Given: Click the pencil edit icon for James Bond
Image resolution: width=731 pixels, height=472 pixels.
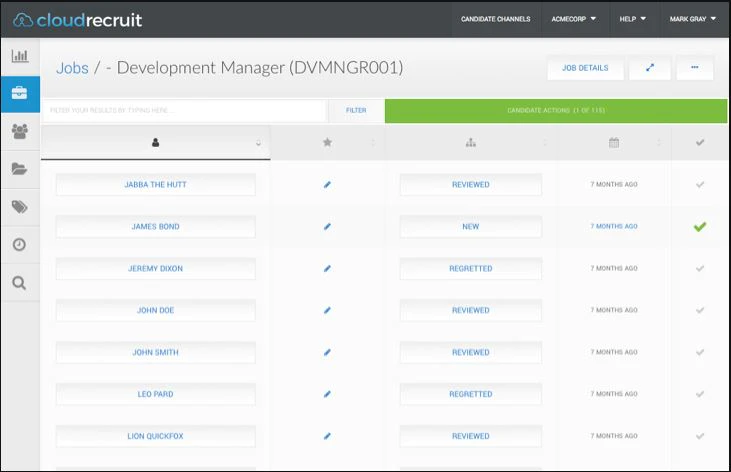Looking at the screenshot, I should pyautogui.click(x=327, y=227).
